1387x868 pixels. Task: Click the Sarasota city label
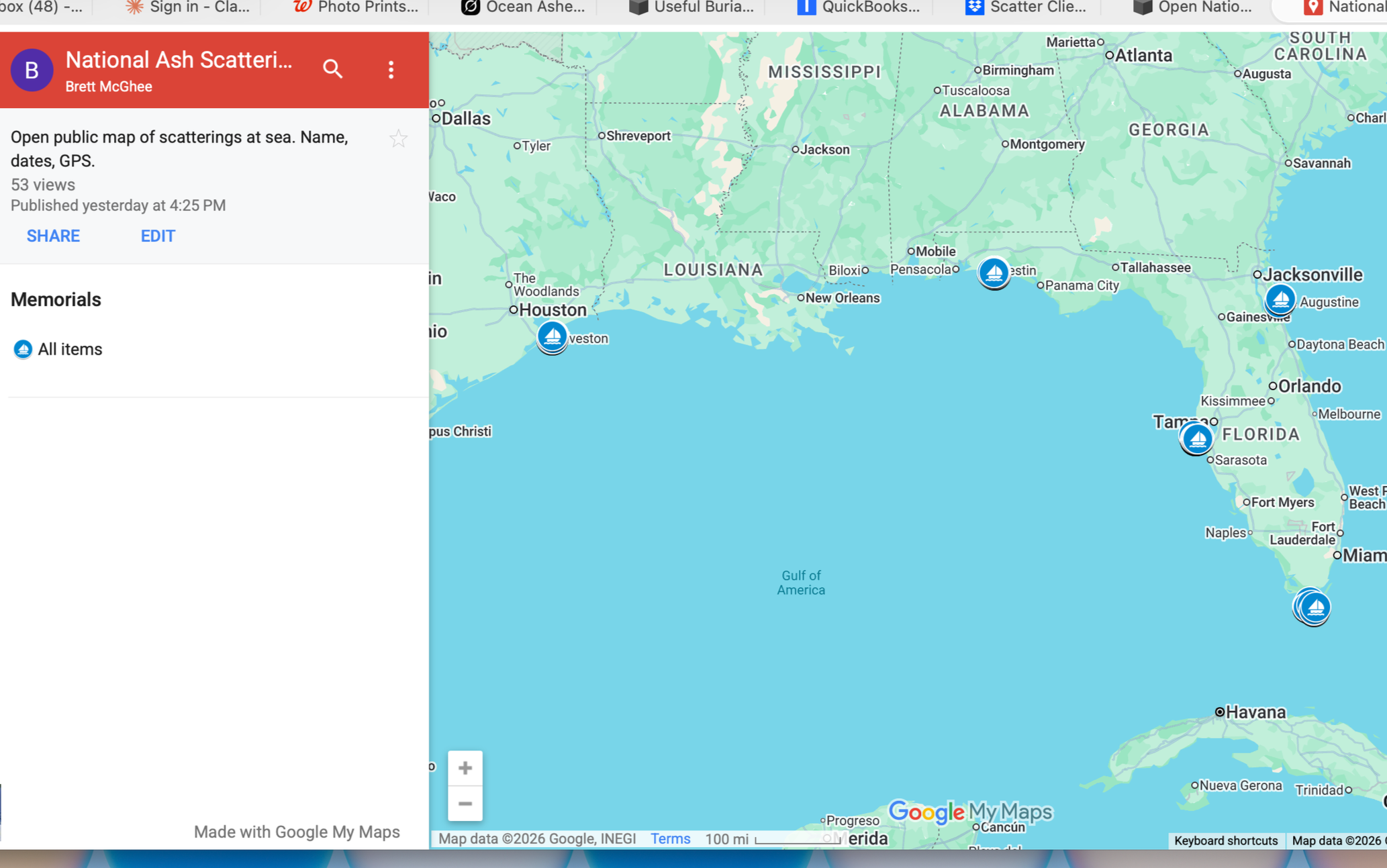(1241, 460)
